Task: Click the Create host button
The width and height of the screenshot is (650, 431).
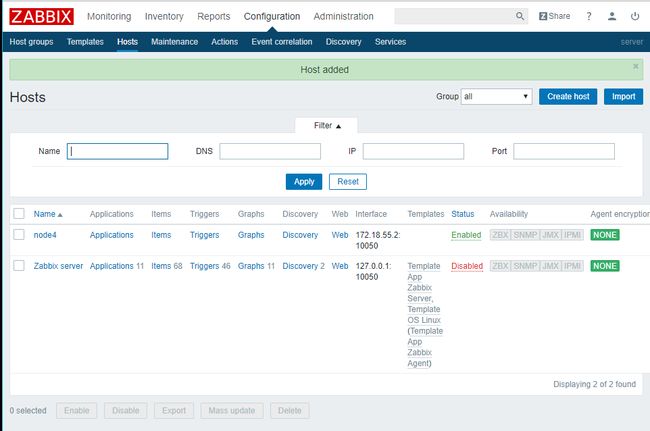Action: pyautogui.click(x=568, y=97)
